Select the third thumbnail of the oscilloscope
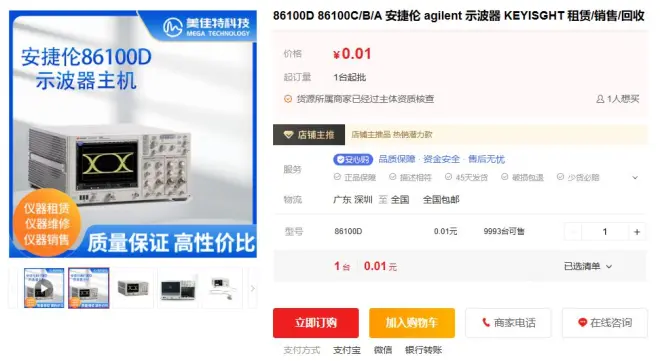Image resolution: width=660 pixels, height=361 pixels. tap(133, 288)
